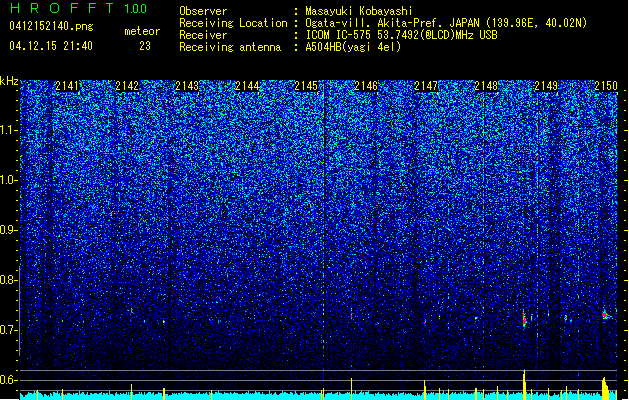Click the name Masayuki Kobayashi
The width and height of the screenshot is (629, 400).
359,11
